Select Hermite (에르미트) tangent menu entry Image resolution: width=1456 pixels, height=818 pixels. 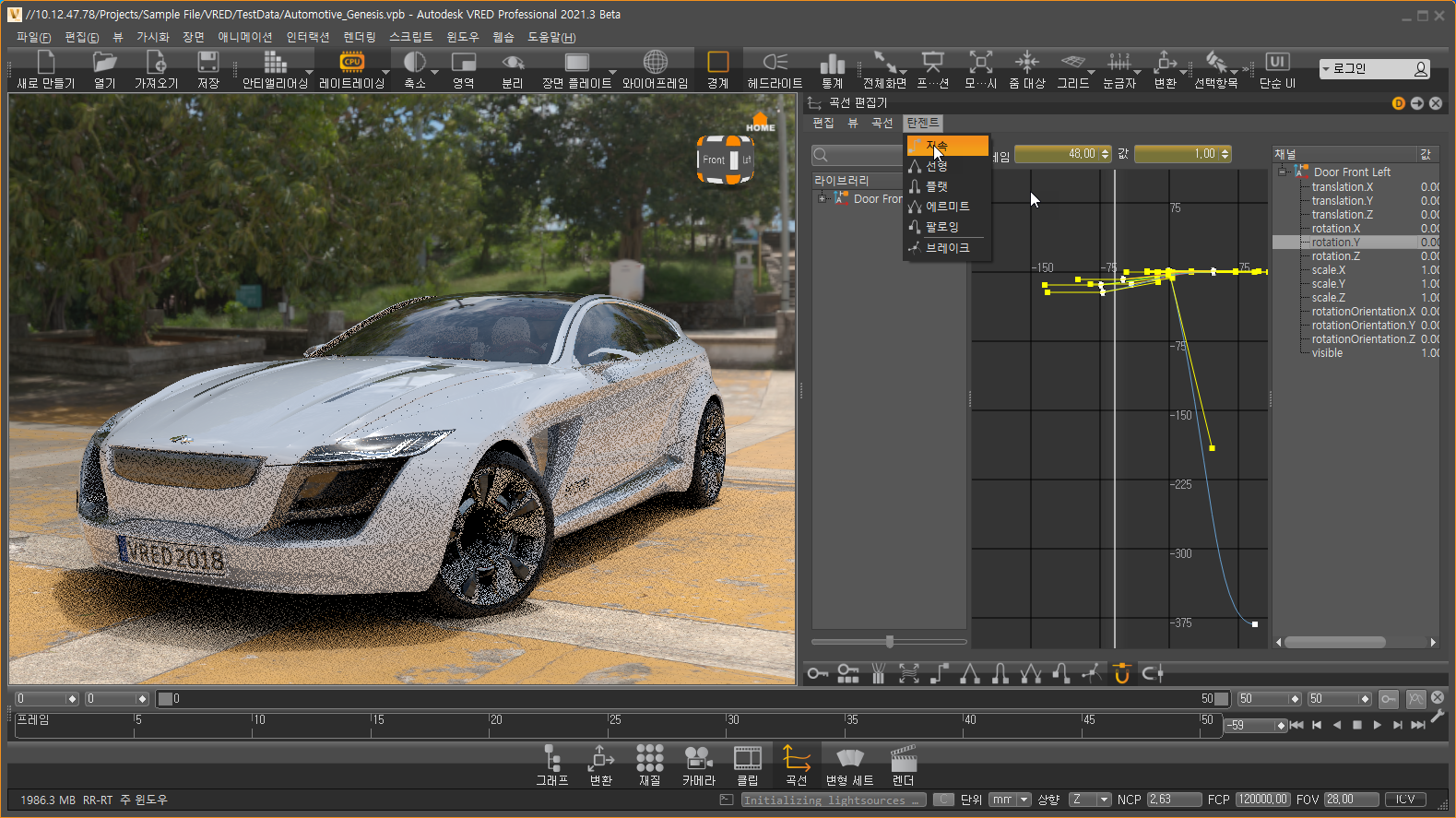947,207
